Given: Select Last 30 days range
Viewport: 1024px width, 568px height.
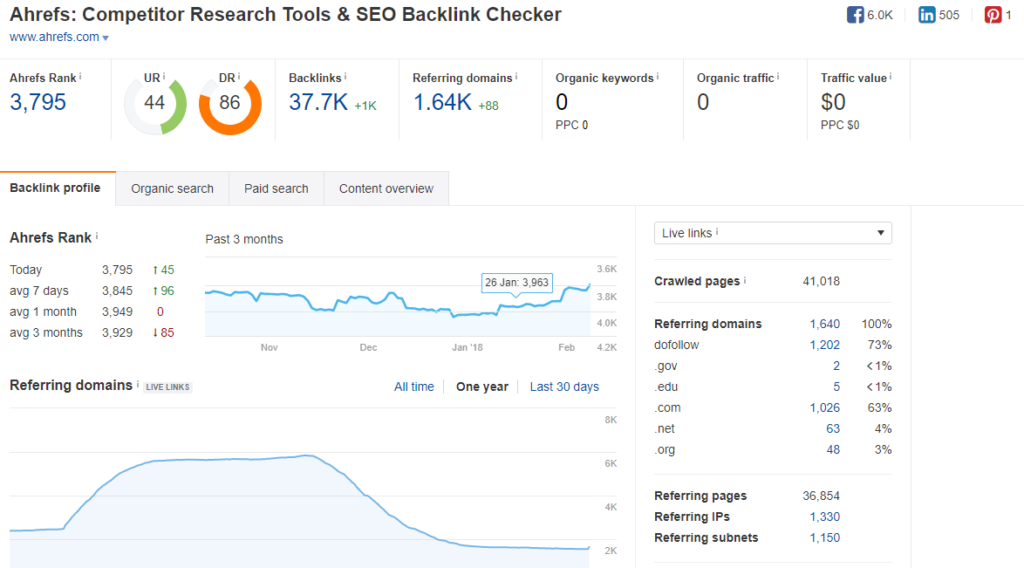Looking at the screenshot, I should point(564,387).
